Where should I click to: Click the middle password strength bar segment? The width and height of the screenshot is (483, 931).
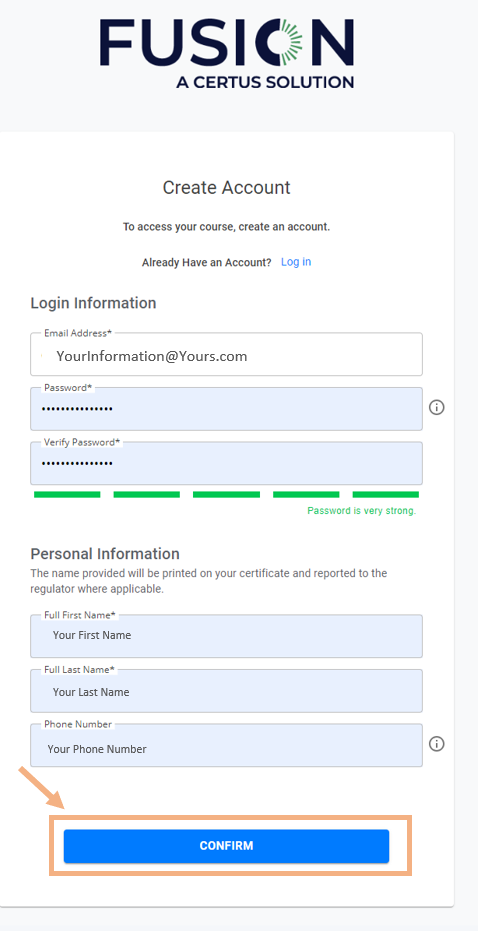click(226, 495)
